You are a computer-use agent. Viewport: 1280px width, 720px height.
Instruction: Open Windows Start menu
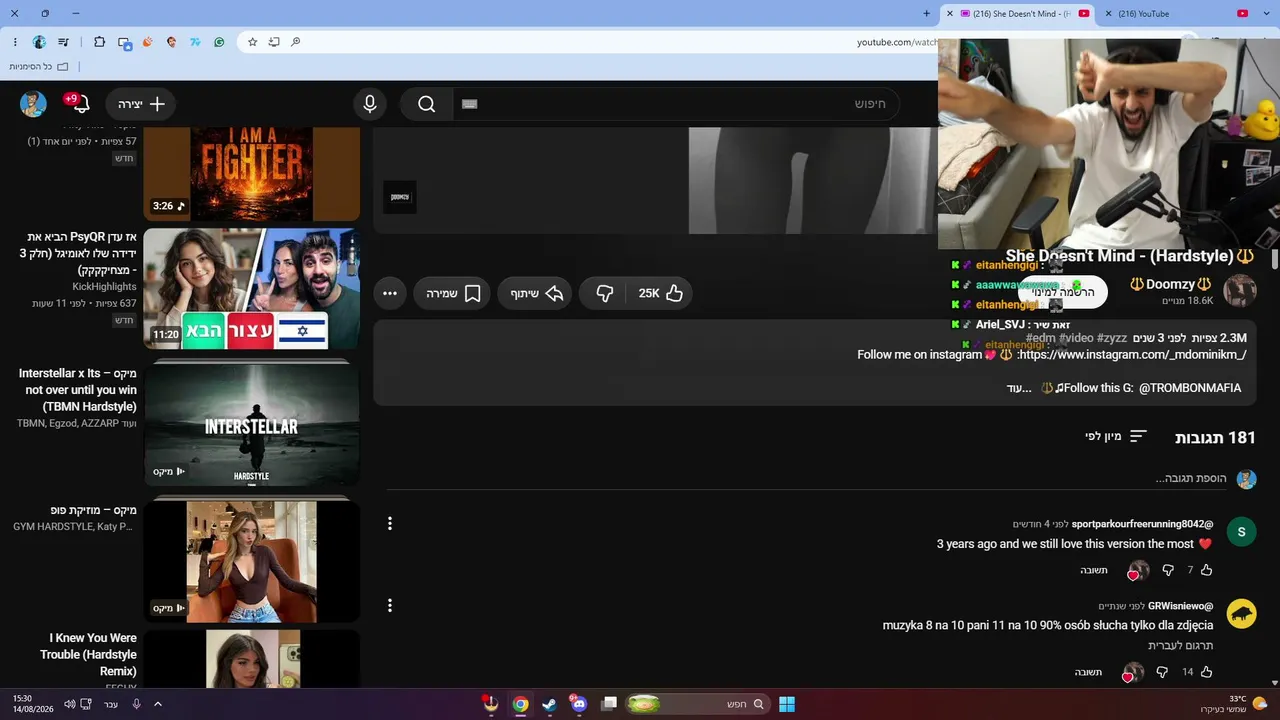[787, 704]
